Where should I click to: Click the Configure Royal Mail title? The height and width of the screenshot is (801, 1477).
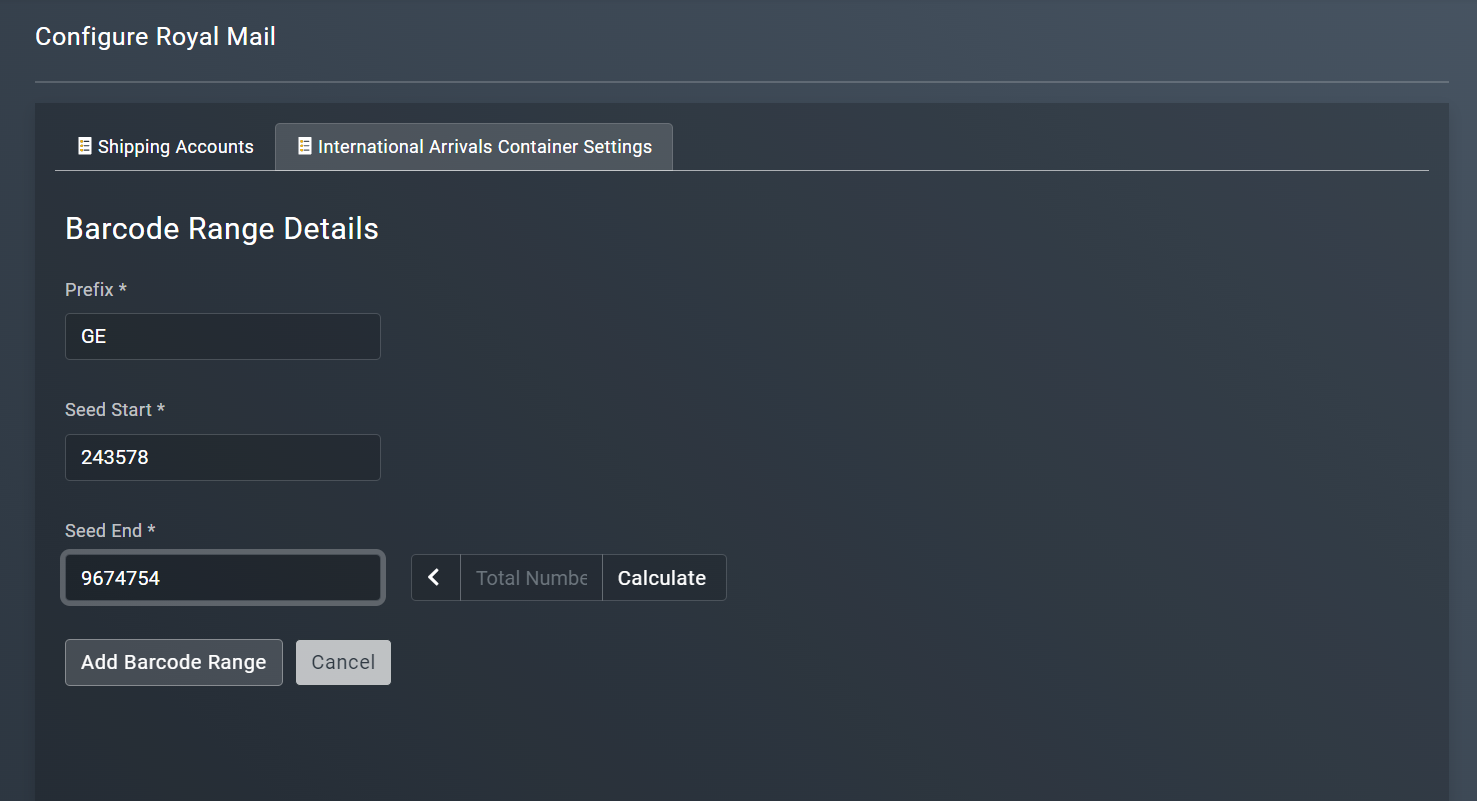pyautogui.click(x=155, y=37)
